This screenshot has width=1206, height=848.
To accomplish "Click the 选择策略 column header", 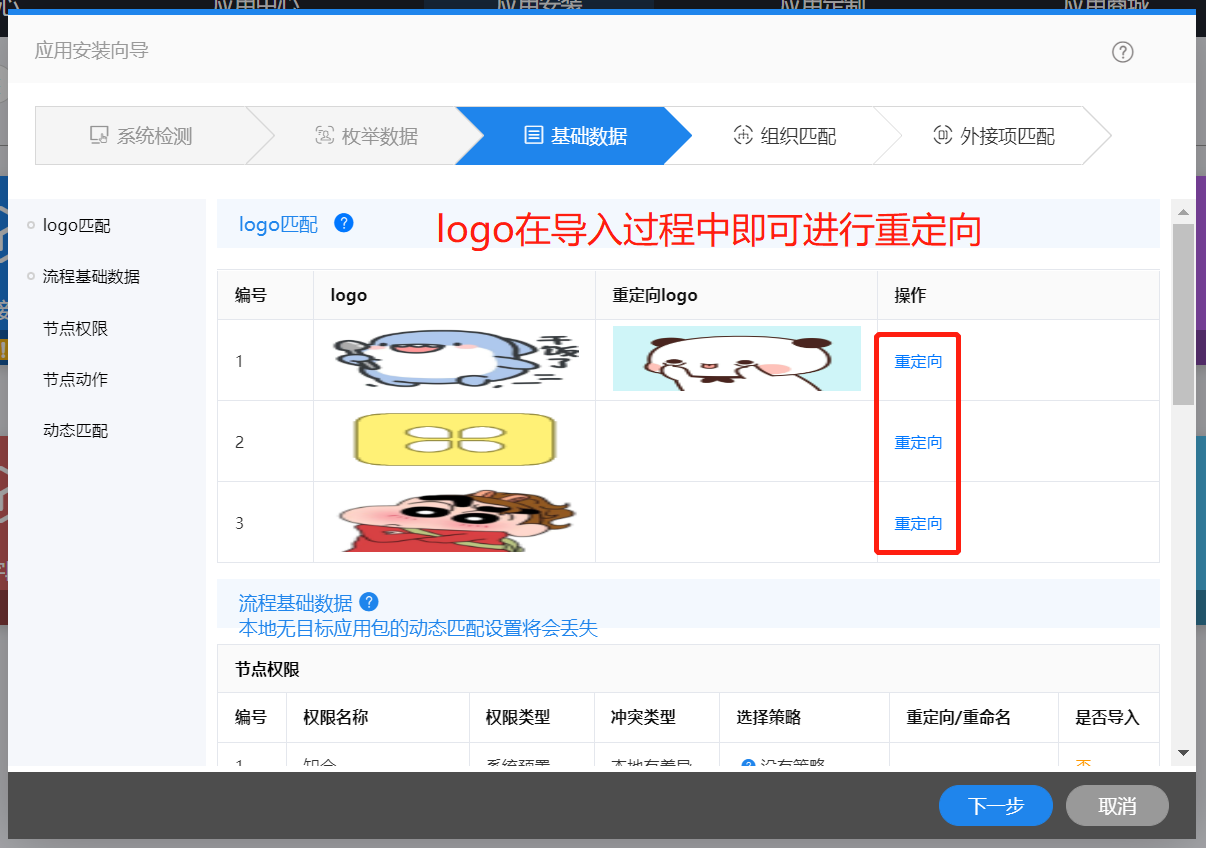I will point(769,717).
